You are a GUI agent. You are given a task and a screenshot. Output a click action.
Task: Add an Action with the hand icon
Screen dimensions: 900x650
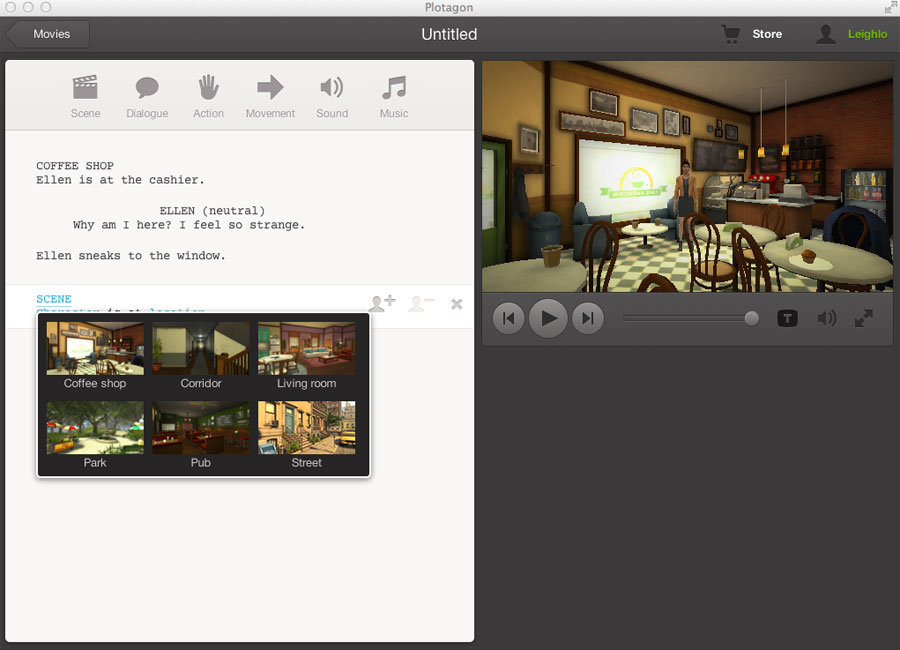click(x=208, y=96)
